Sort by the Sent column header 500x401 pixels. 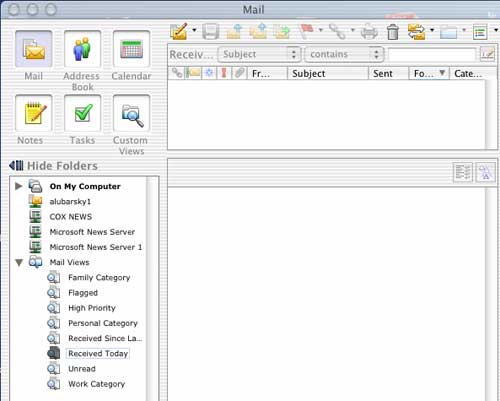tap(389, 73)
